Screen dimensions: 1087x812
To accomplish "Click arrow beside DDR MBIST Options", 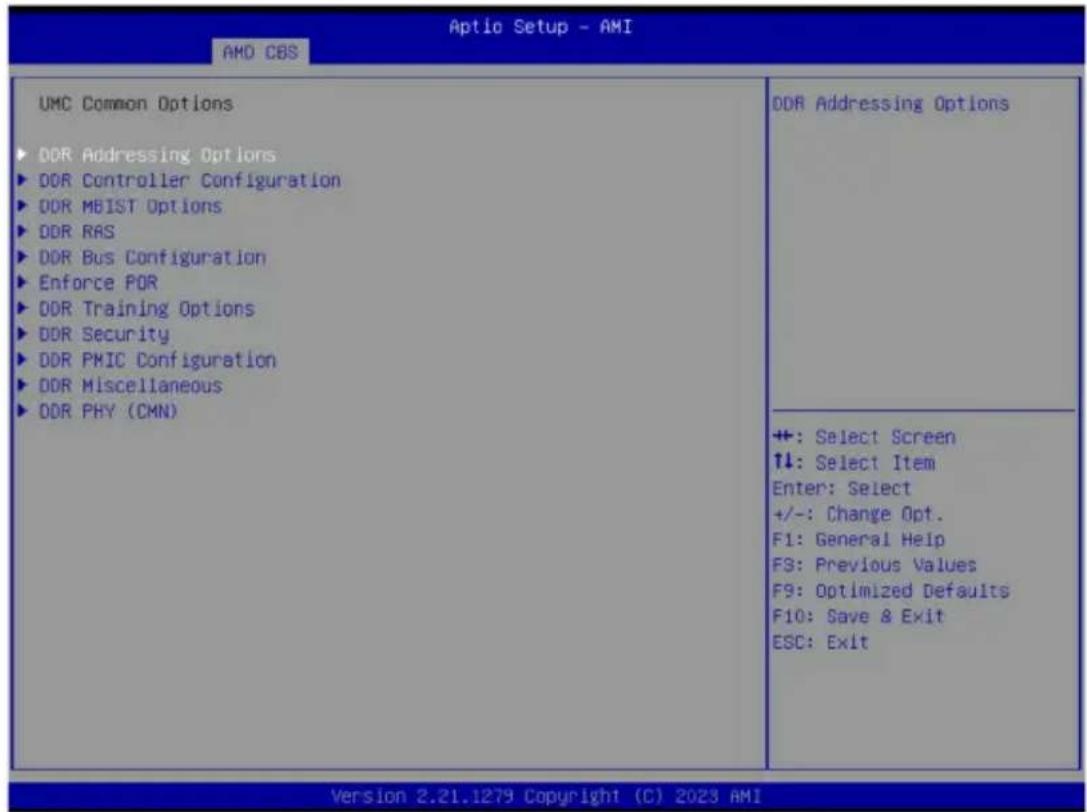I will click(x=23, y=206).
